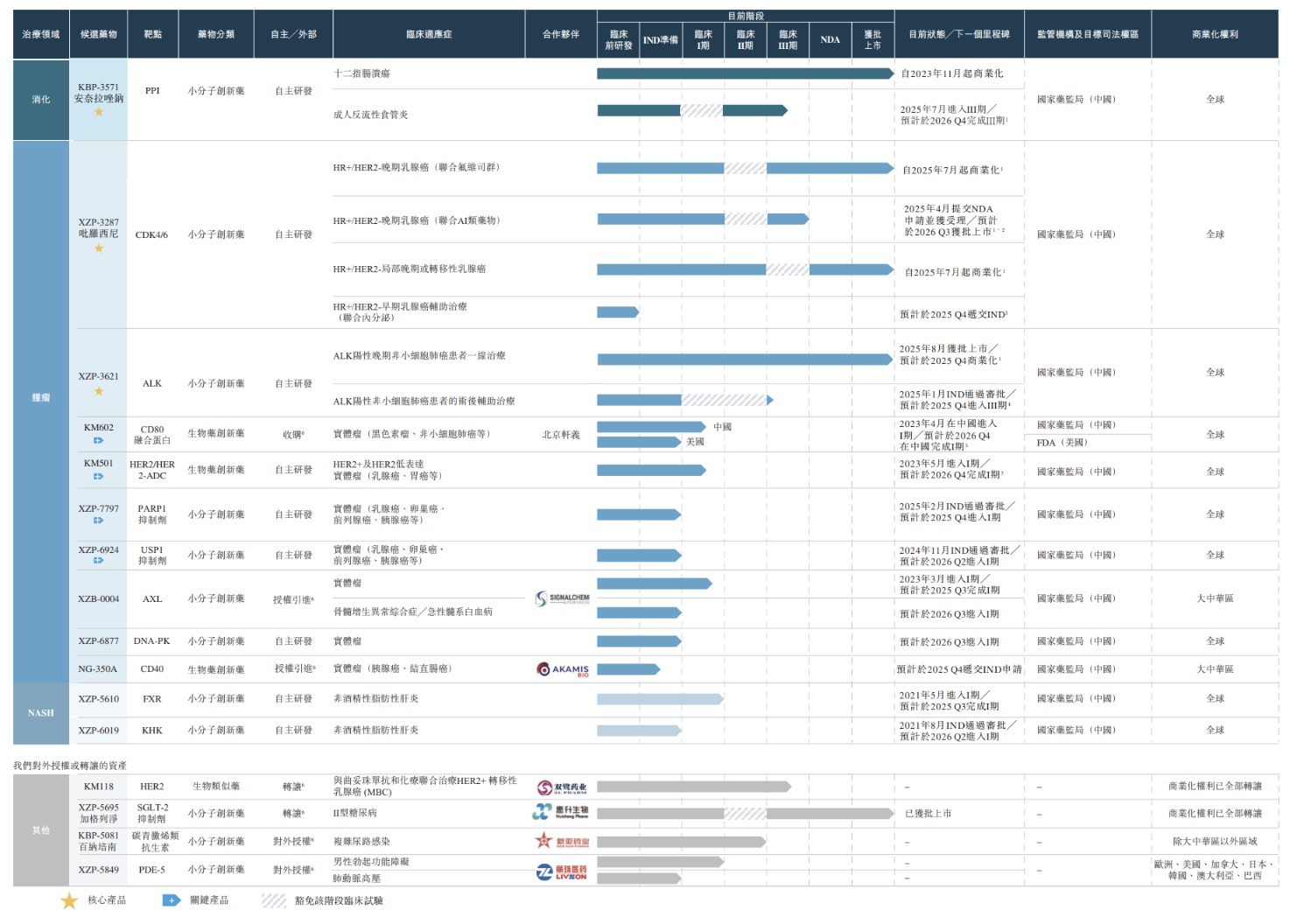The width and height of the screenshot is (1297, 924).
Task: Click the IND準備 stage header
Action: click(x=661, y=40)
